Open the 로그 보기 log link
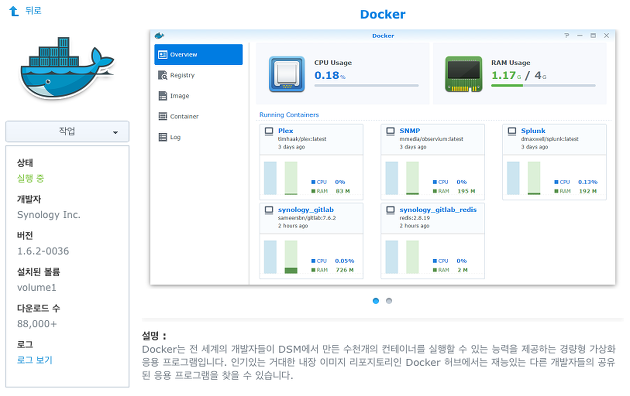 click(35, 360)
